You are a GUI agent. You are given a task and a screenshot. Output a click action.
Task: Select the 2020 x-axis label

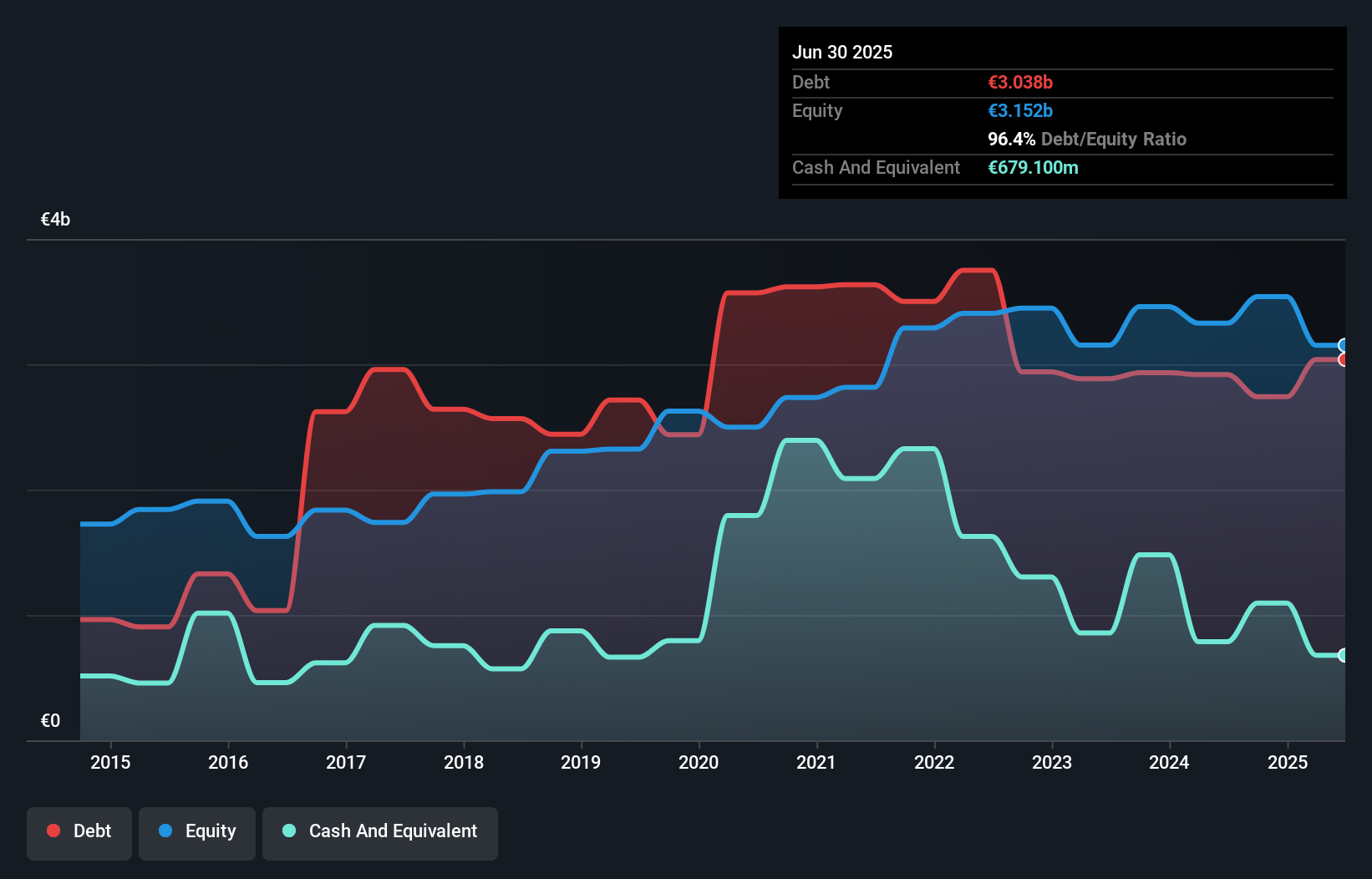tap(699, 762)
